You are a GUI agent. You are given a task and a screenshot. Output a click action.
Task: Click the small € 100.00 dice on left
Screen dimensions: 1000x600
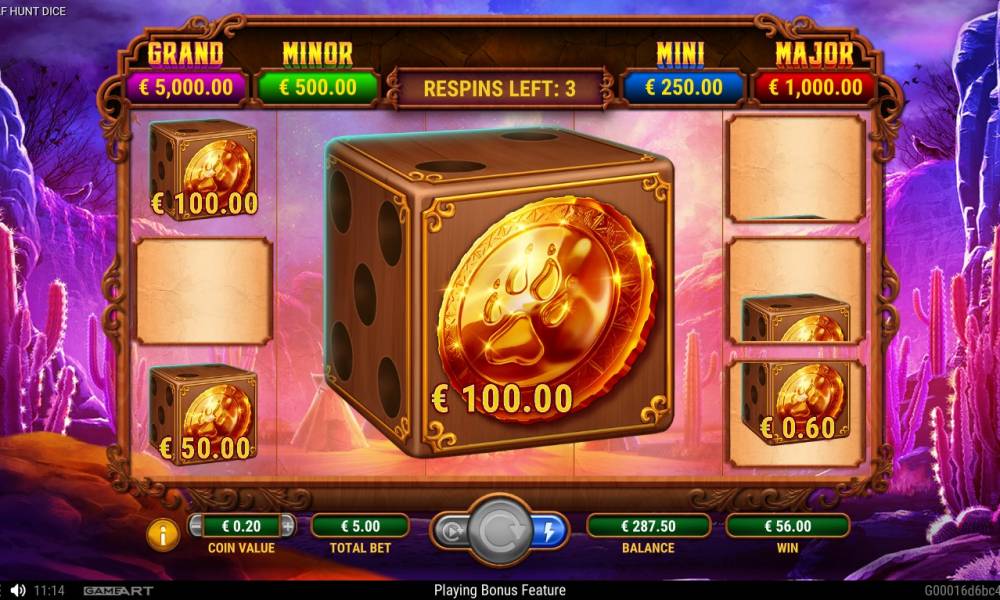coord(203,170)
